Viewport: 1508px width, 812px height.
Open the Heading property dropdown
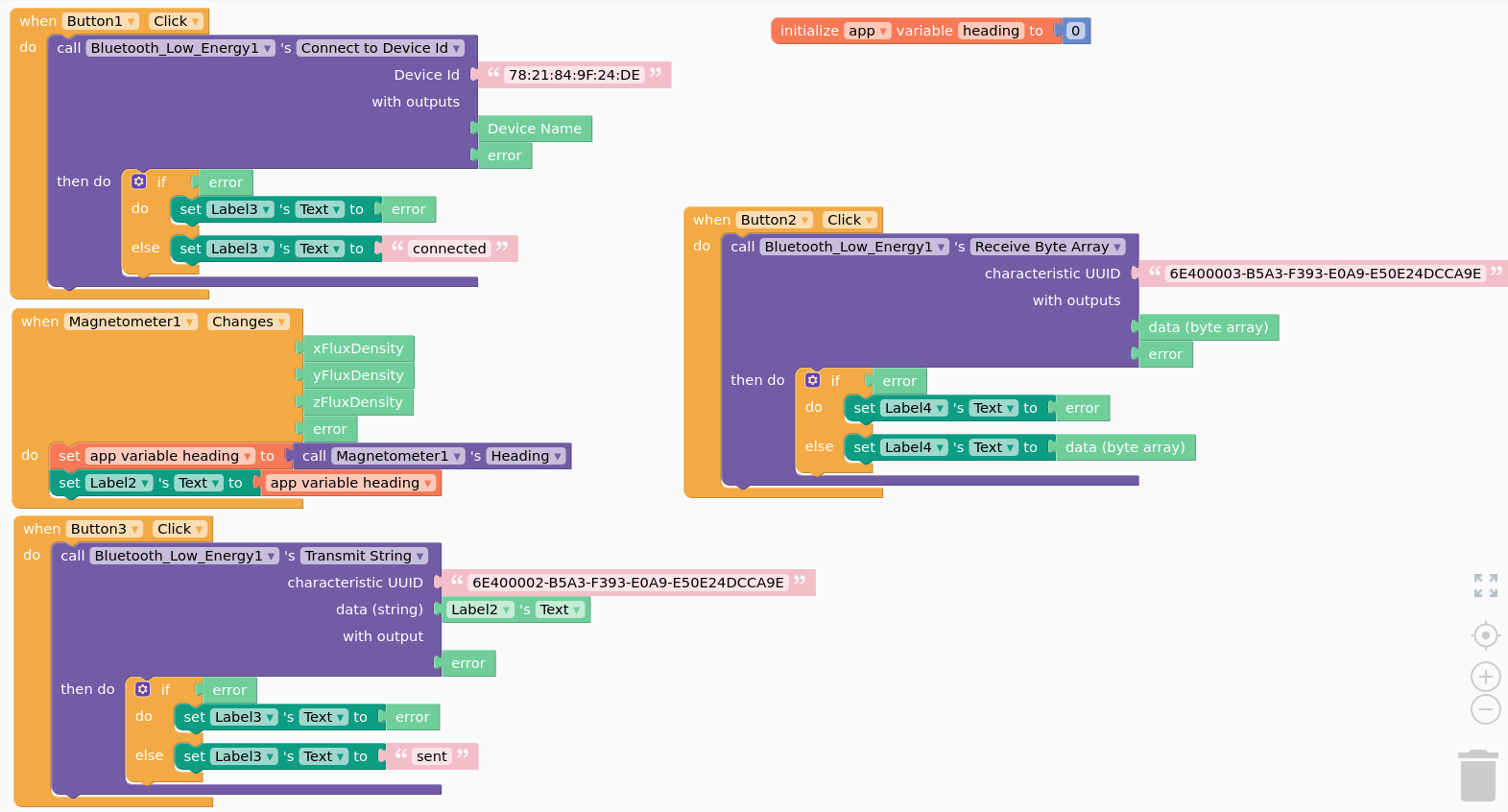(x=558, y=456)
